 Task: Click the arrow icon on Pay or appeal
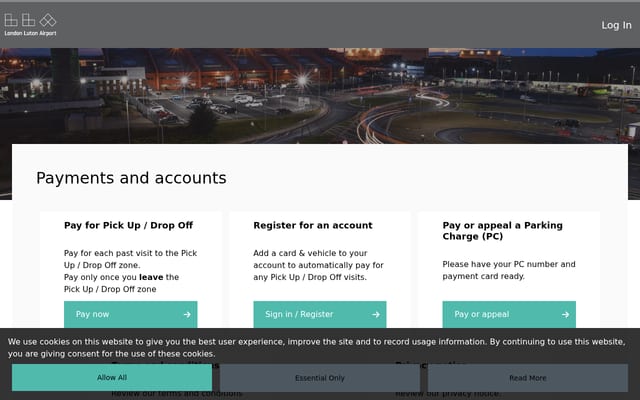tap(565, 314)
